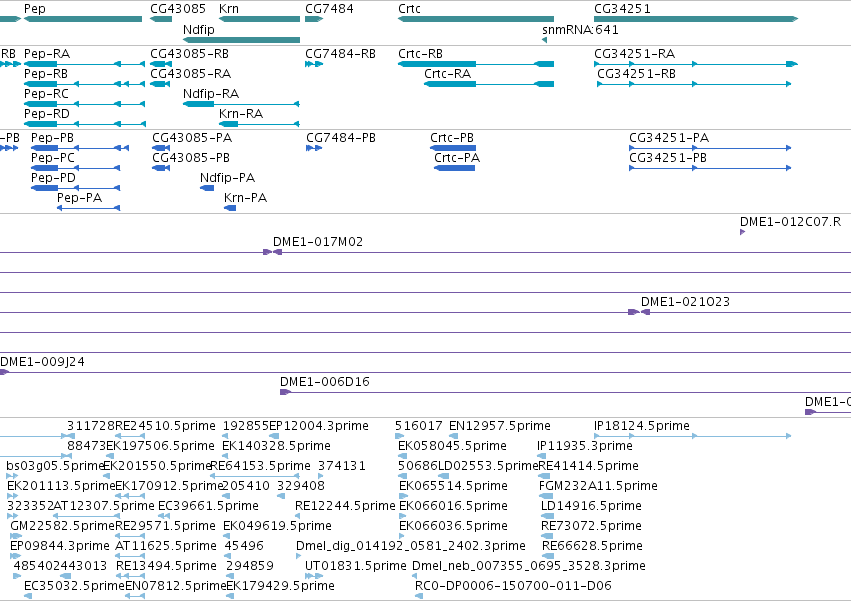Click transcript Crtc-RB
Image resolution: width=851 pixels, height=601 pixels.
pyautogui.click(x=421, y=54)
